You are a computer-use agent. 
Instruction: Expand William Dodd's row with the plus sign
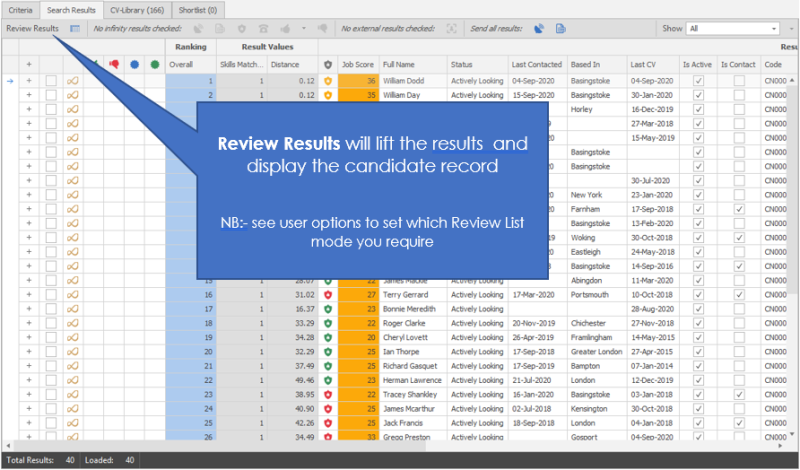(x=29, y=81)
